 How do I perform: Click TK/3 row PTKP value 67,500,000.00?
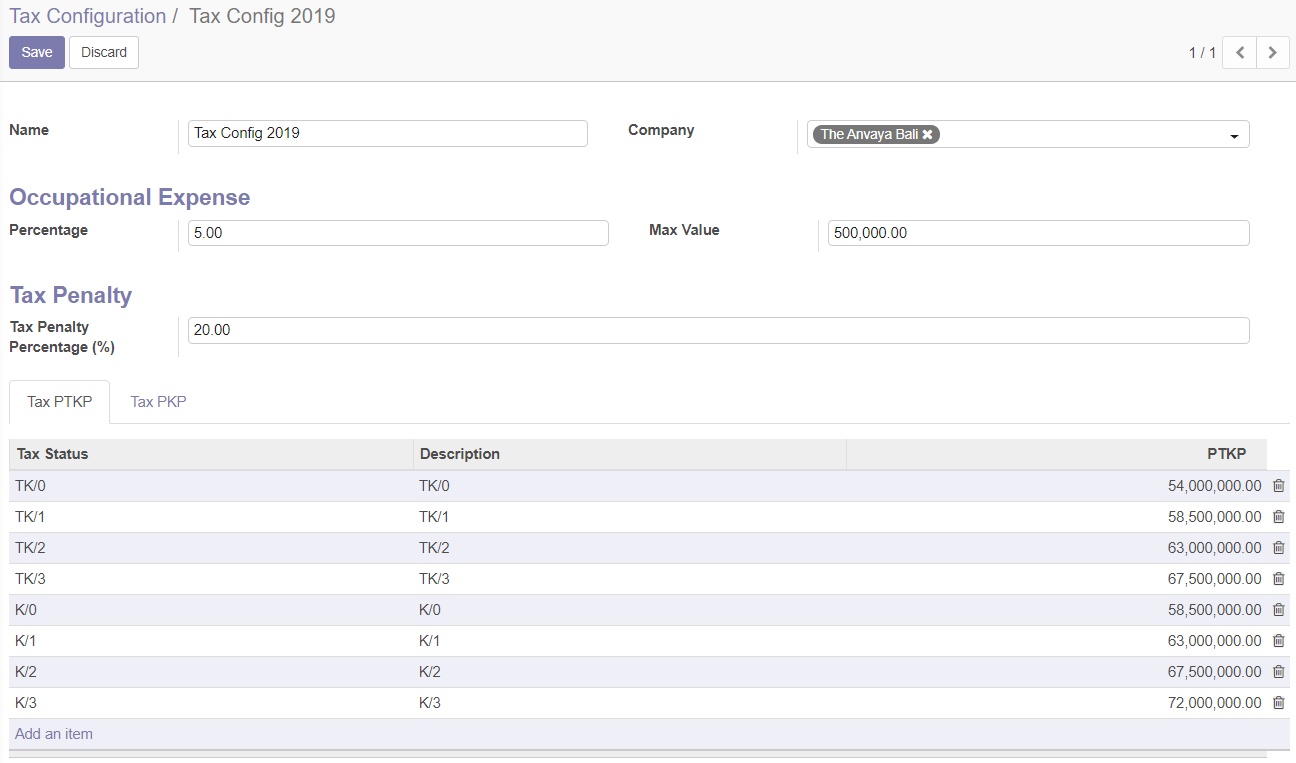pos(1214,579)
